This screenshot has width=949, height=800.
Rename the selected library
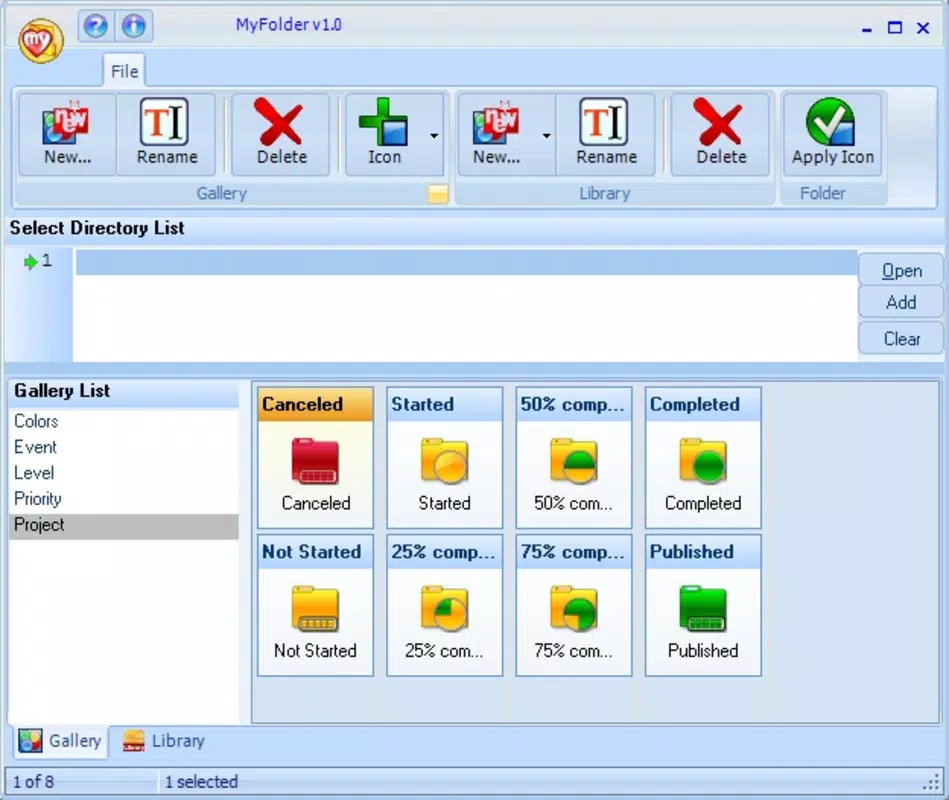click(606, 134)
